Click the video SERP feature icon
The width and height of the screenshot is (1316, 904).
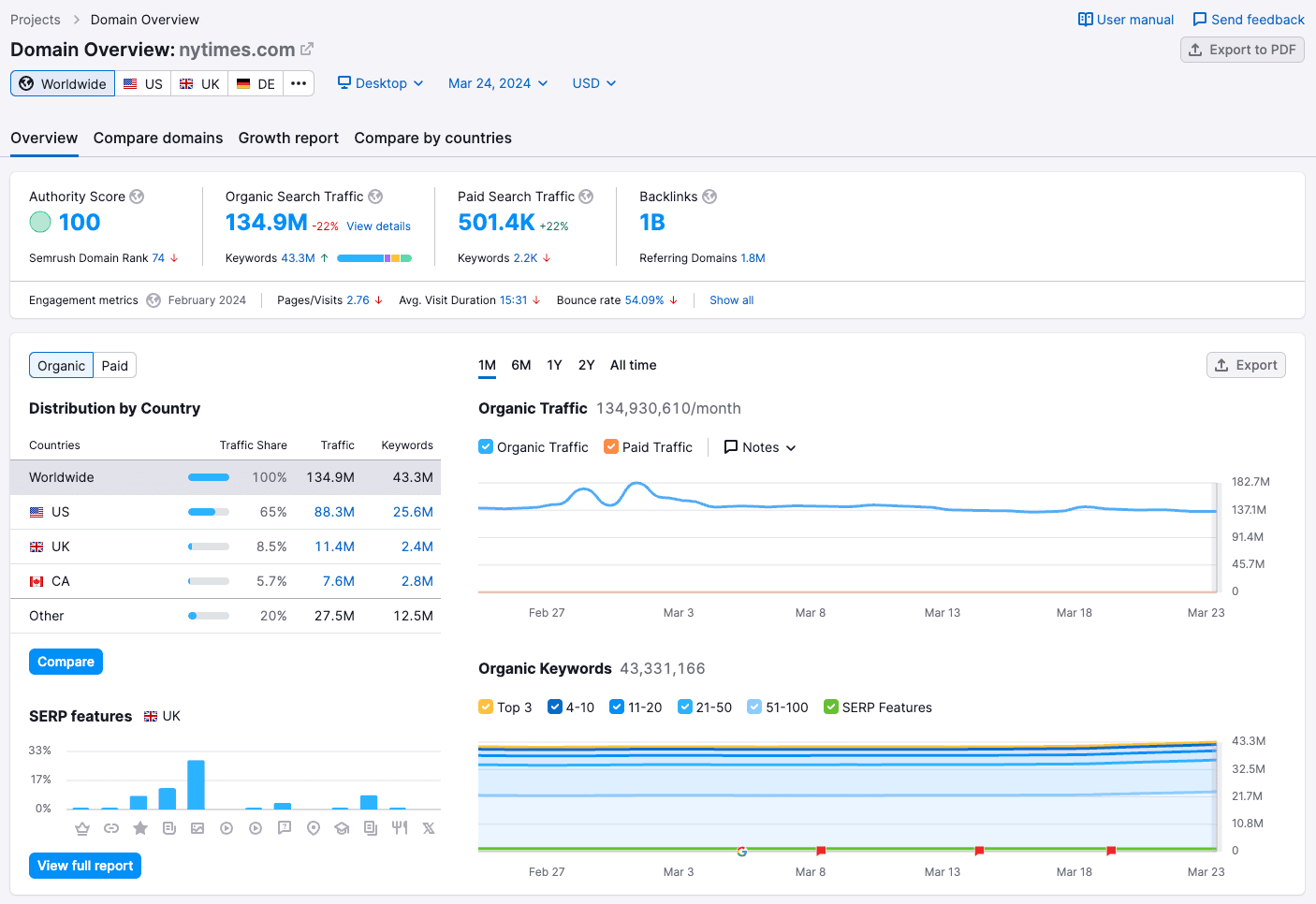tap(227, 828)
